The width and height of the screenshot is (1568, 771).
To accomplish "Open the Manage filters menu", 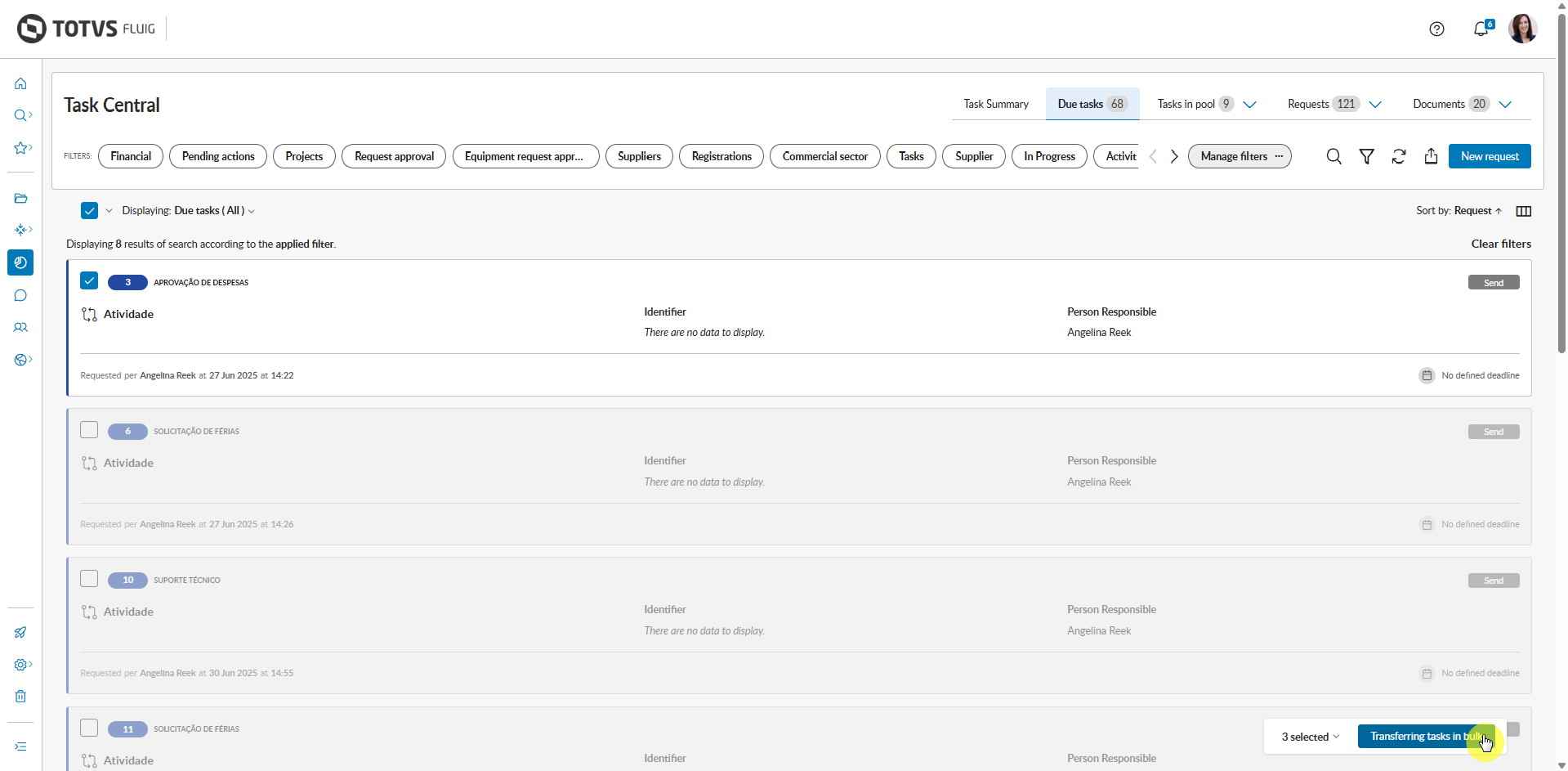I will coord(1240,156).
